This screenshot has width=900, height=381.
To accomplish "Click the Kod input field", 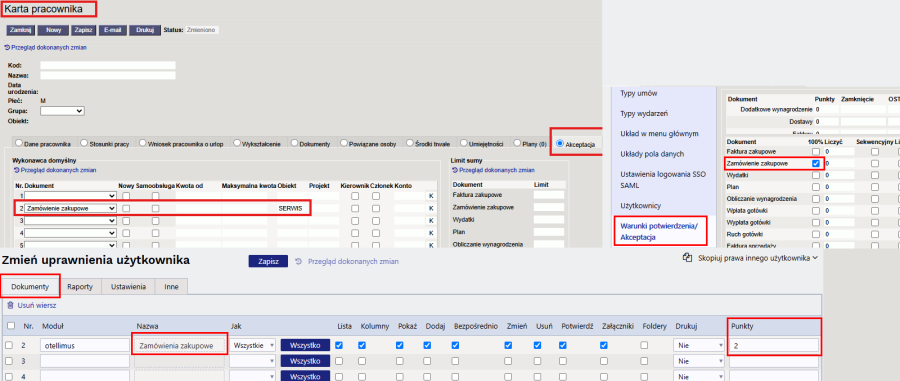I will point(108,65).
